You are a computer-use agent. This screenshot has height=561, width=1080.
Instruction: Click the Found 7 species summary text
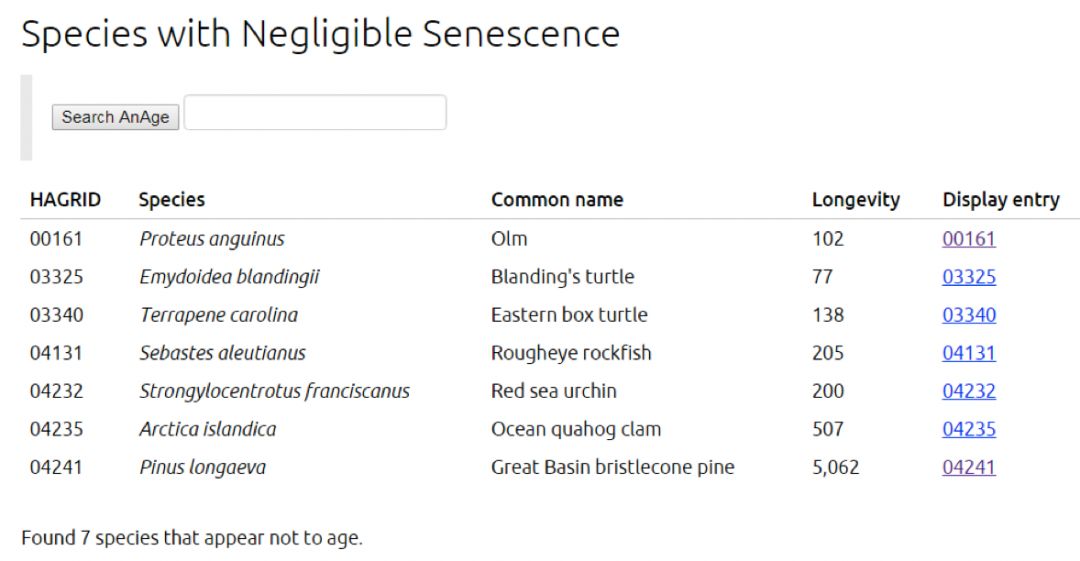pos(192,538)
